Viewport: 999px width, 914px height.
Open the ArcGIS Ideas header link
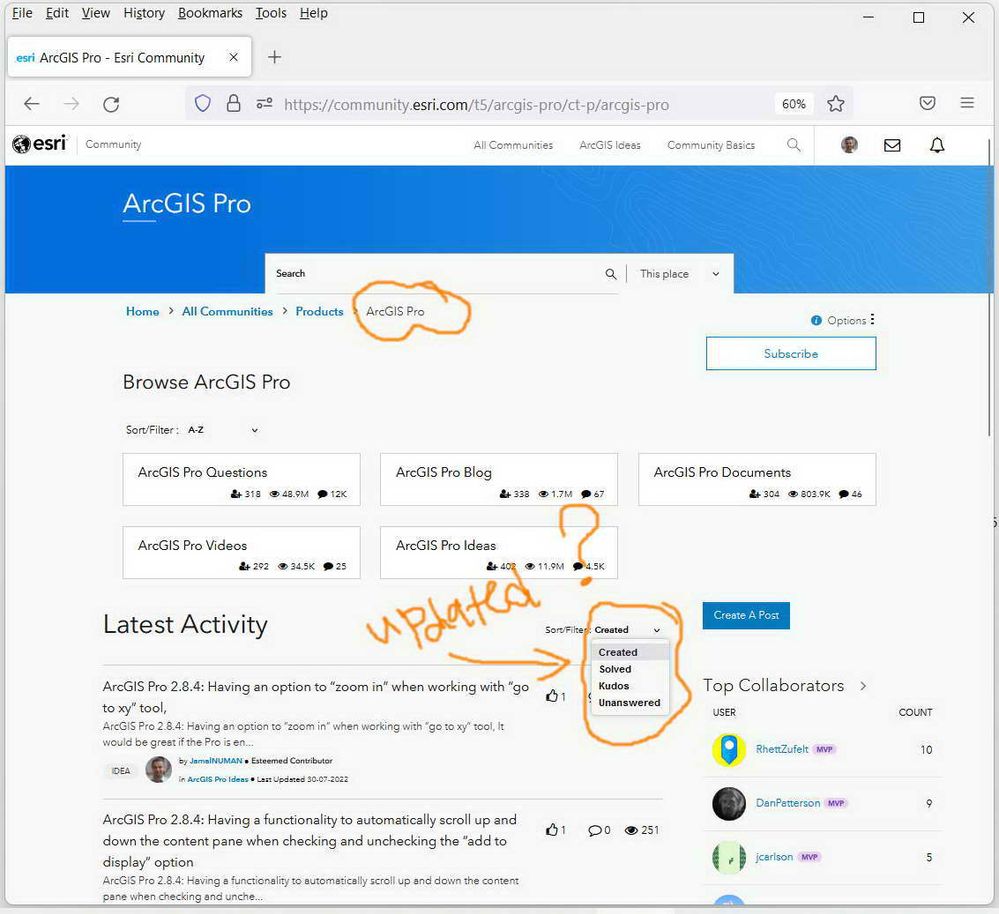(x=610, y=145)
